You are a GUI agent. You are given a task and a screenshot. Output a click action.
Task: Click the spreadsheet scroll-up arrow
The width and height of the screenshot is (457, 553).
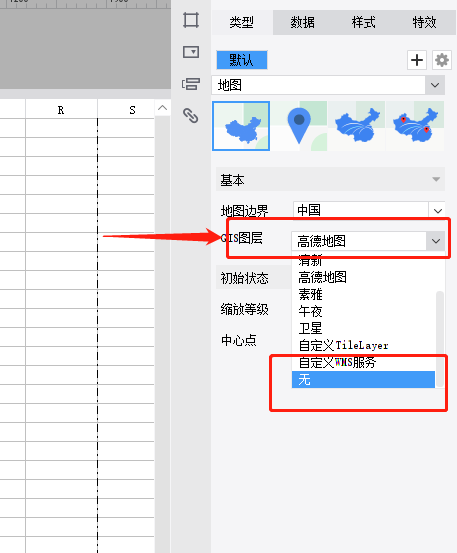(x=163, y=108)
